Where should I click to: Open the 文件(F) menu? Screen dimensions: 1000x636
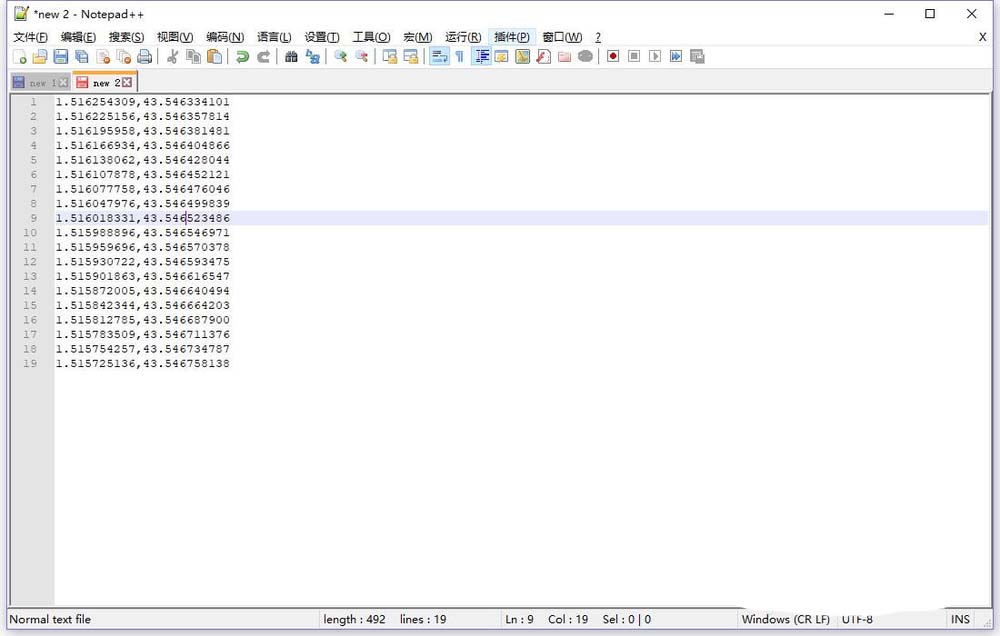[x=30, y=37]
